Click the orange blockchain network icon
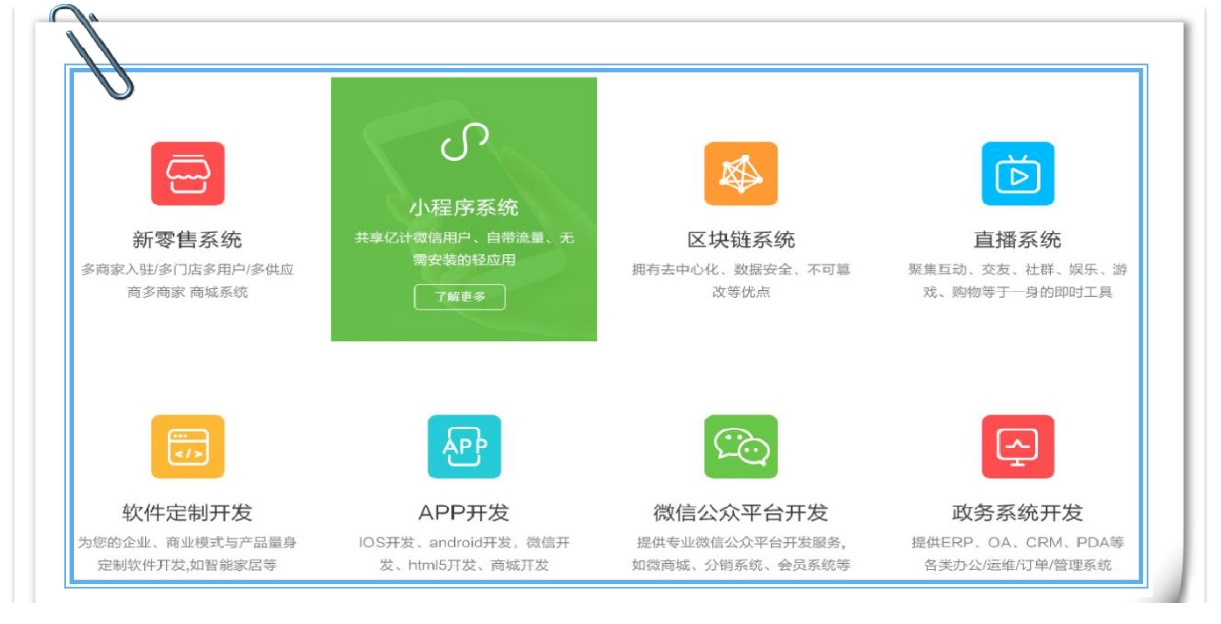The image size is (1221, 624). click(x=741, y=174)
